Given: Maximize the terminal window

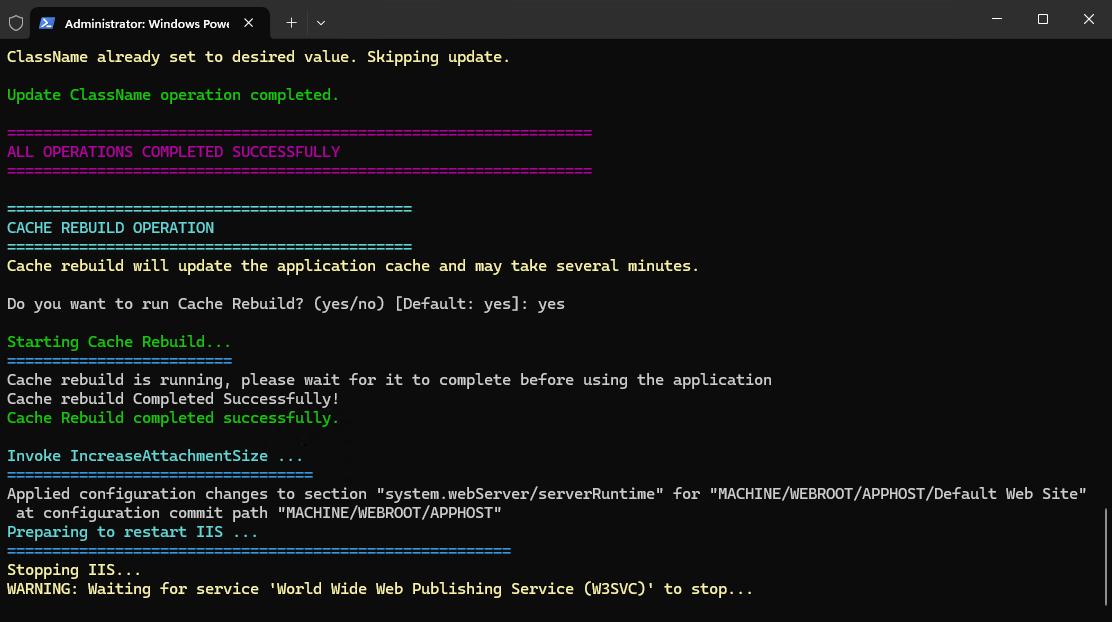Looking at the screenshot, I should pos(1042,20).
